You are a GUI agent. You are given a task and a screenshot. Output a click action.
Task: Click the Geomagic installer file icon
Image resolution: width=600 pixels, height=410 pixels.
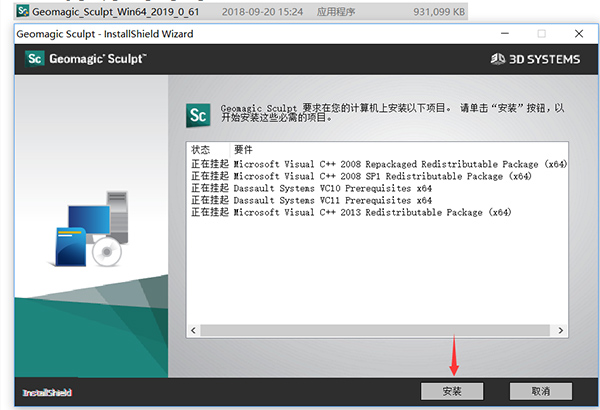click(x=23, y=11)
